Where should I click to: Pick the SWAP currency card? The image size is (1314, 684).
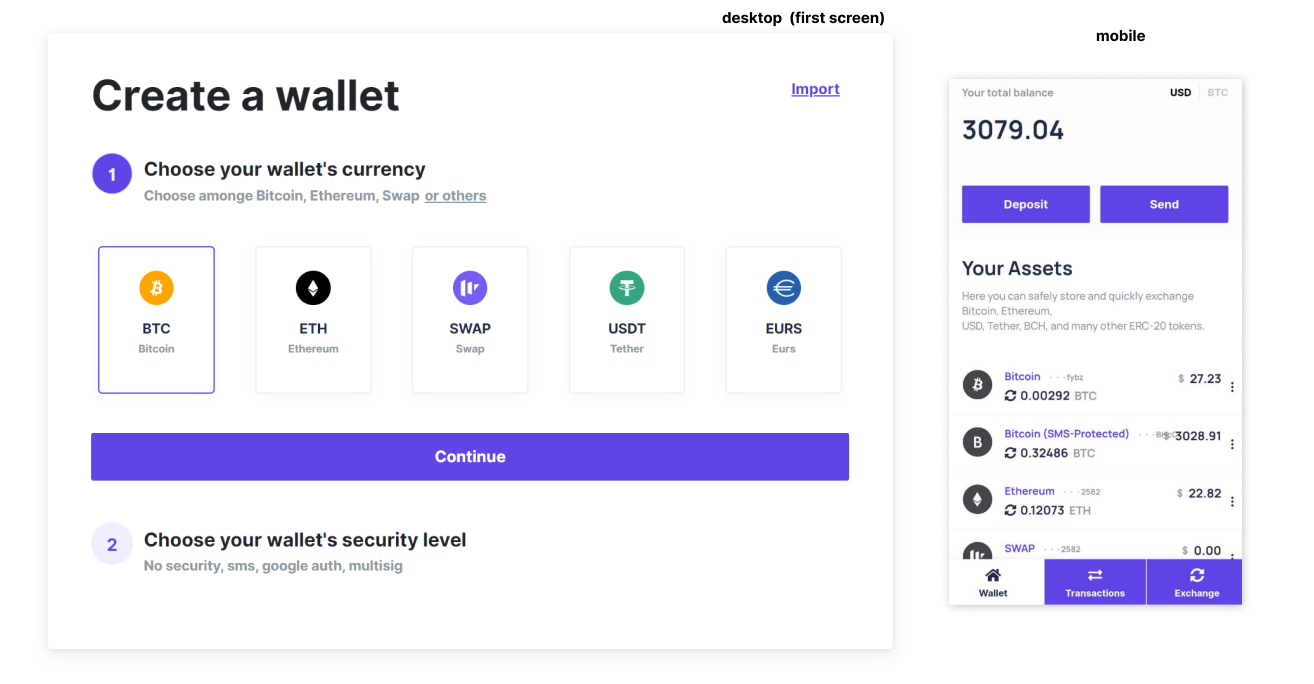[x=470, y=320]
